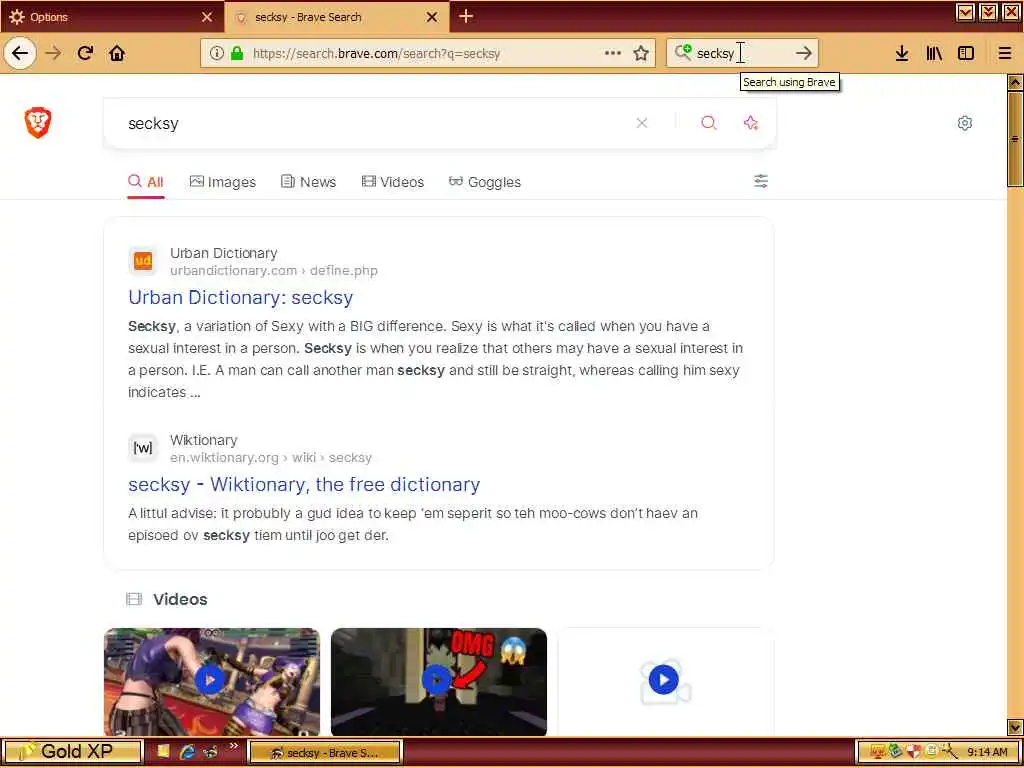Viewport: 1024px width, 768px height.
Task: Click the Brave search engine icon in search bar
Action: click(x=683, y=52)
